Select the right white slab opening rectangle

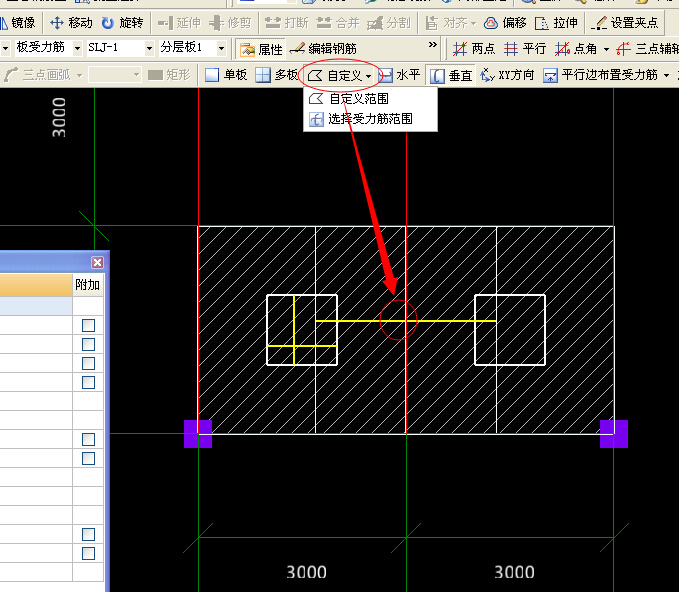pyautogui.click(x=510, y=330)
